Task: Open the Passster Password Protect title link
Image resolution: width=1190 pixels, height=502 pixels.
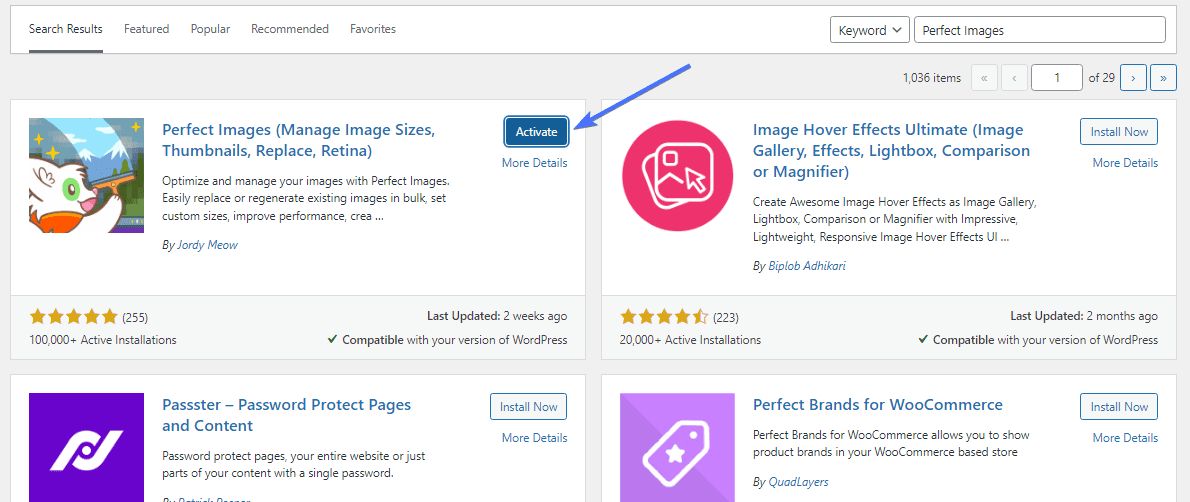Action: [287, 415]
